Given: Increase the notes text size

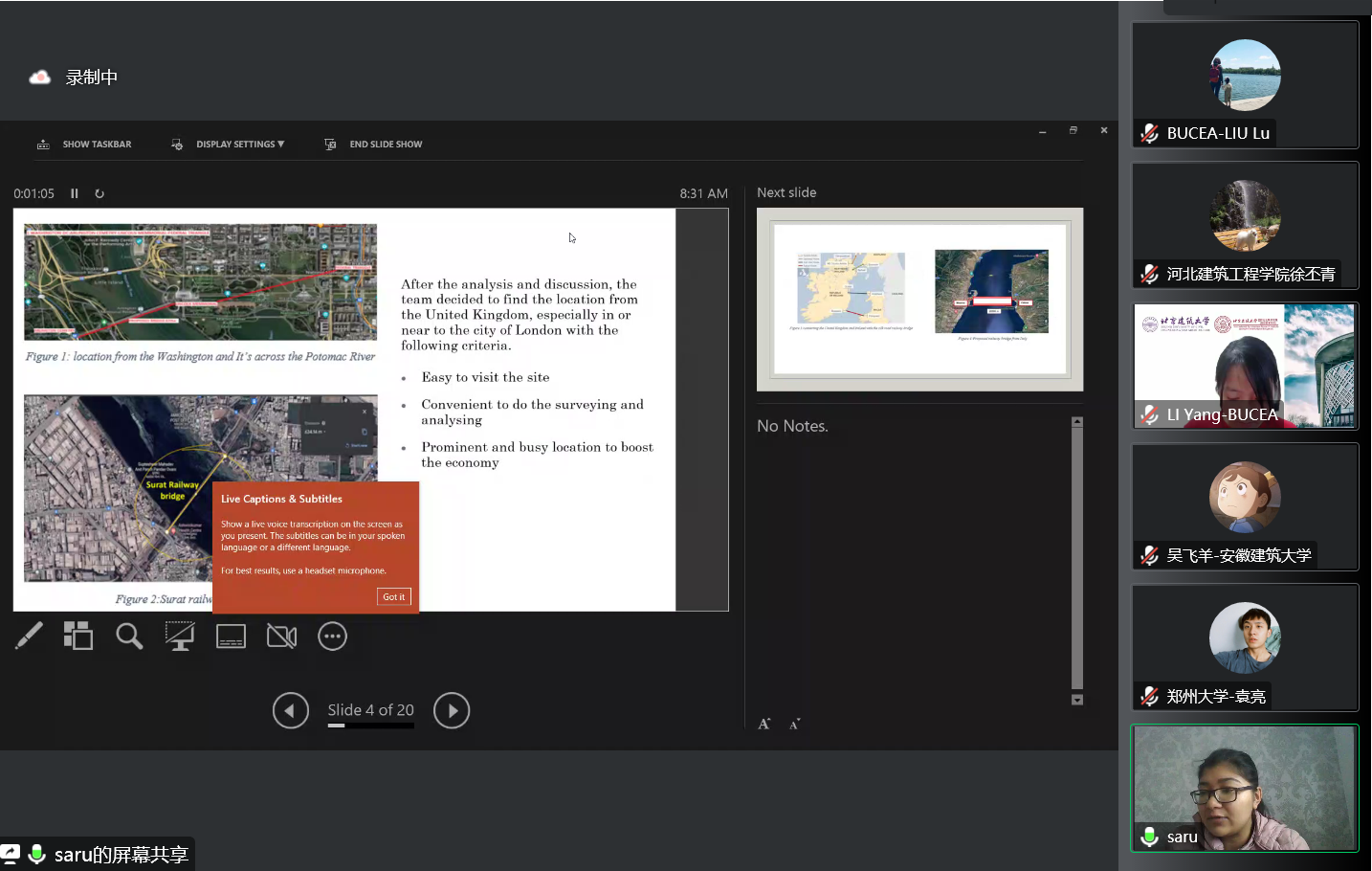Looking at the screenshot, I should click(x=764, y=724).
